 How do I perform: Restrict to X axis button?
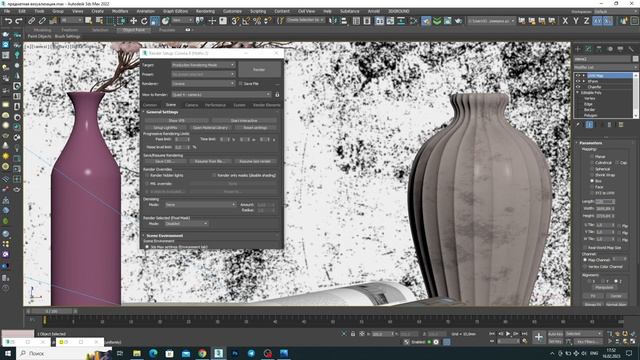(x=565, y=21)
